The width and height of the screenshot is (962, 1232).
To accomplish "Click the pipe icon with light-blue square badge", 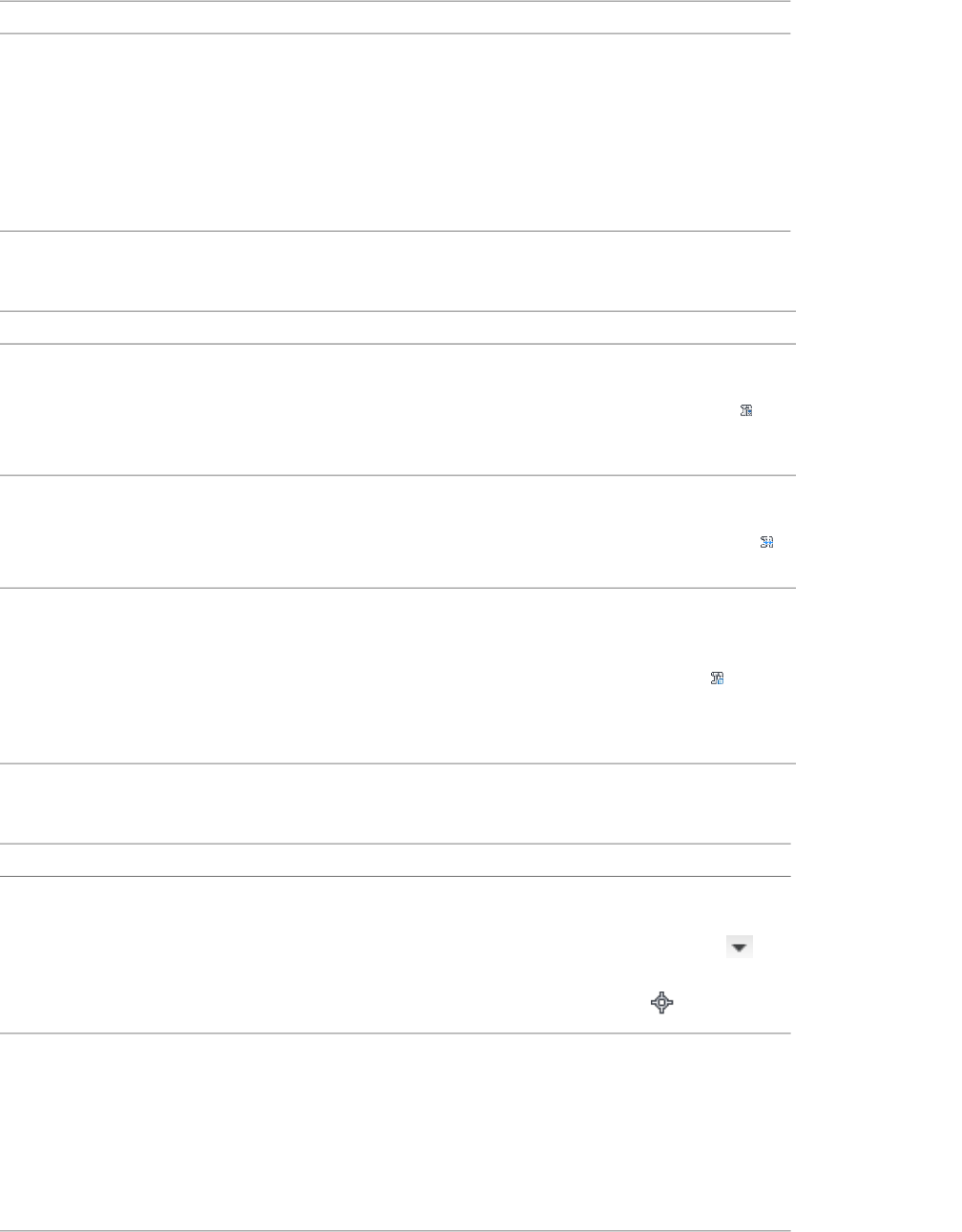I will 717,679.
